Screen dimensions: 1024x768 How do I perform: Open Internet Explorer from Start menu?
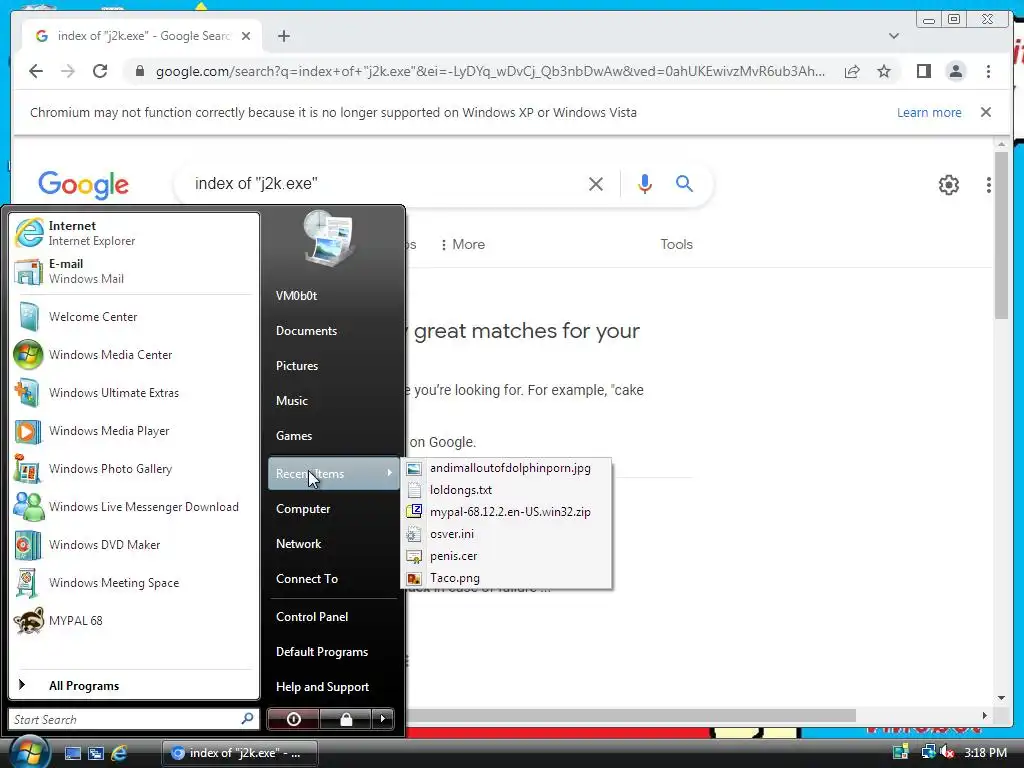pos(134,233)
